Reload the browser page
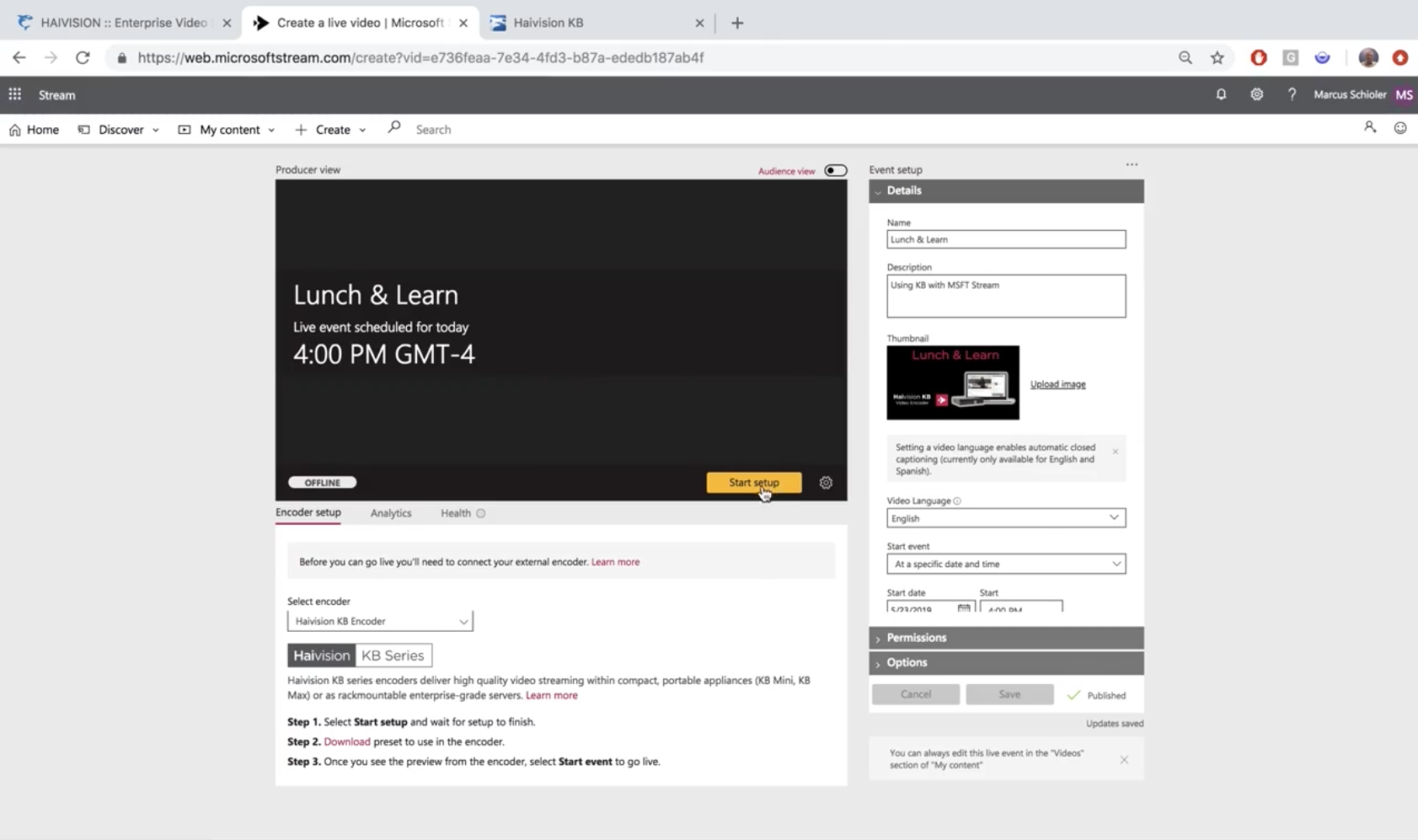1418x840 pixels. tap(83, 57)
